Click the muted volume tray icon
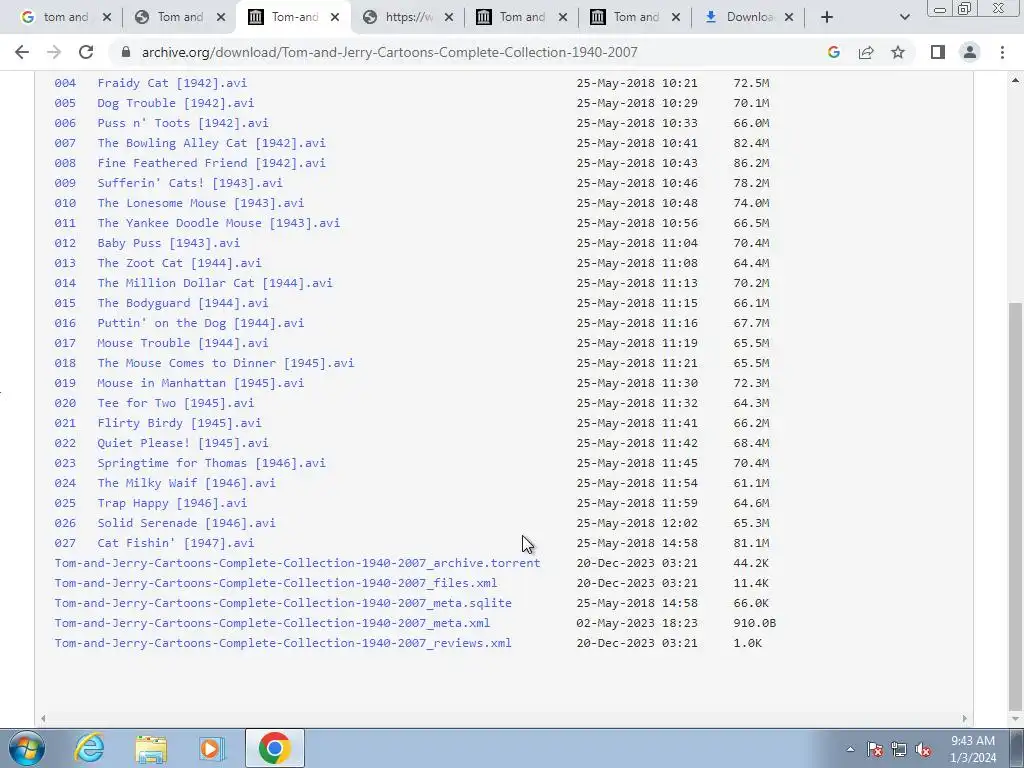Viewport: 1024px width, 768px height. [923, 749]
